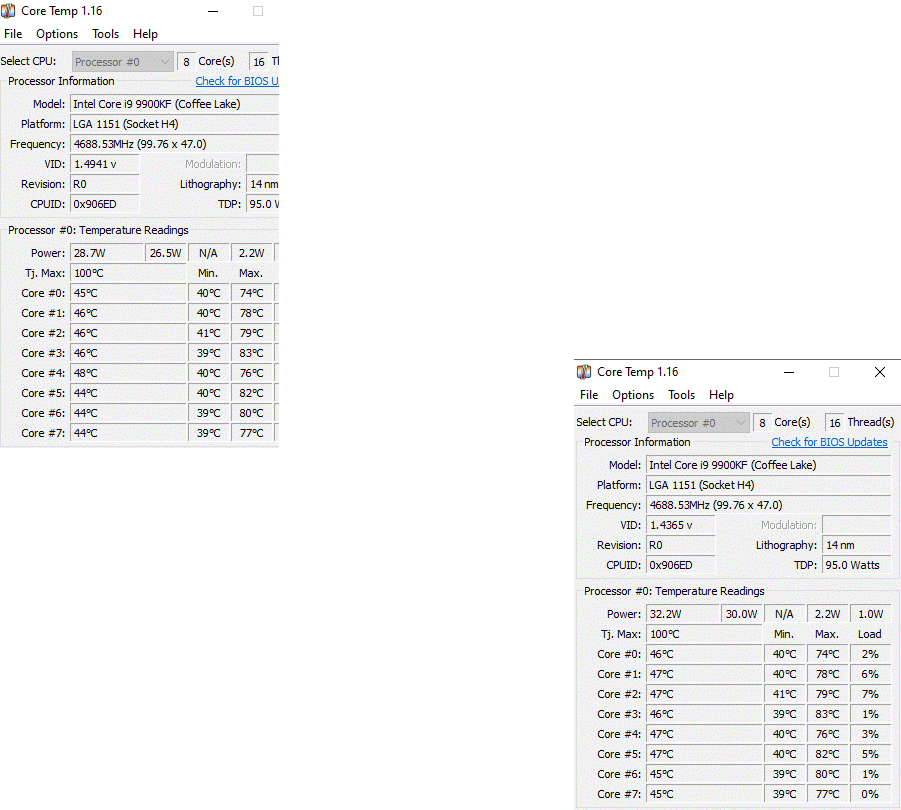Close the right Core Temp window

click(880, 372)
